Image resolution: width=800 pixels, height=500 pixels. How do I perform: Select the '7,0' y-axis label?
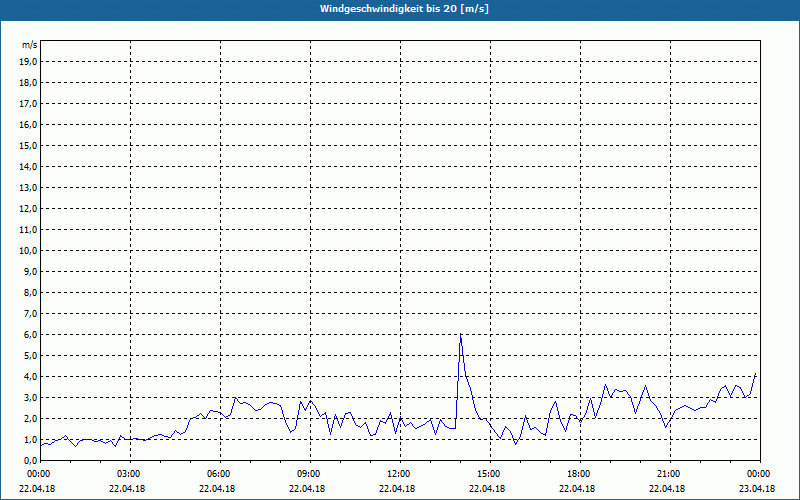pos(30,314)
